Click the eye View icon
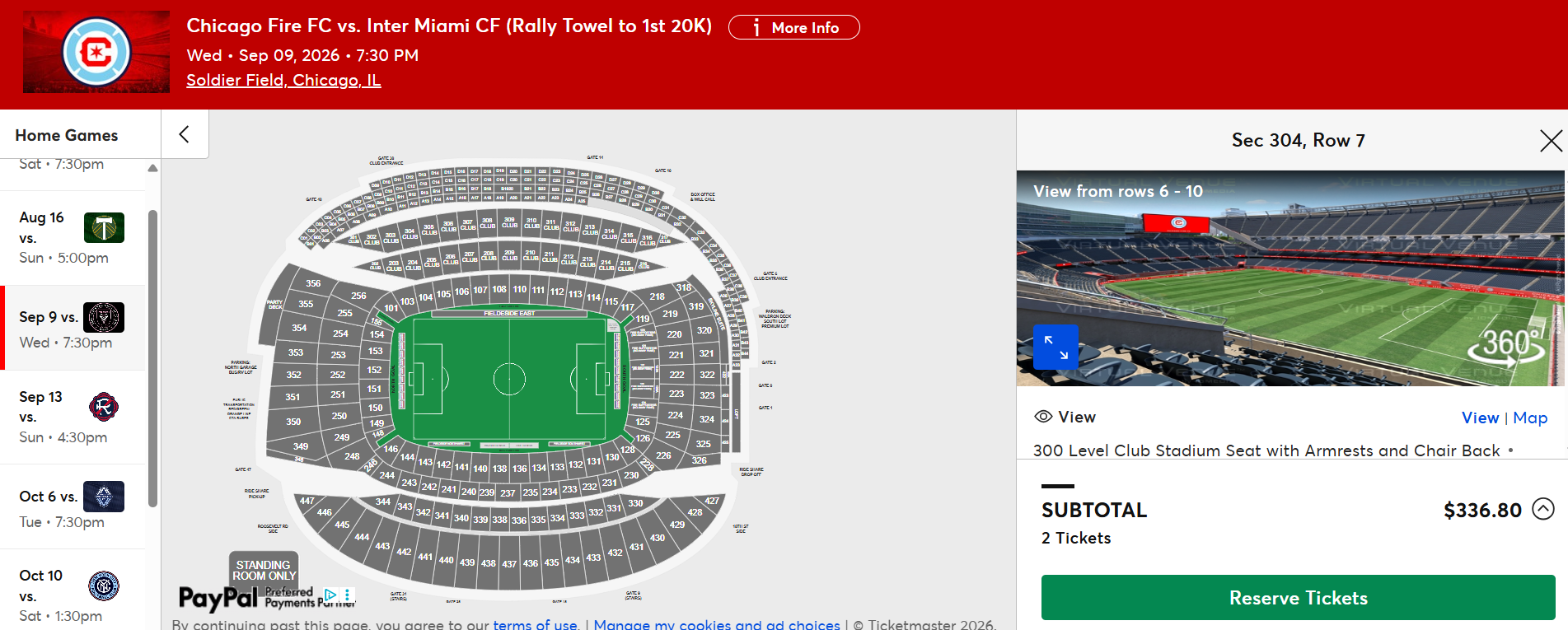This screenshot has width=1568, height=630. click(1043, 417)
